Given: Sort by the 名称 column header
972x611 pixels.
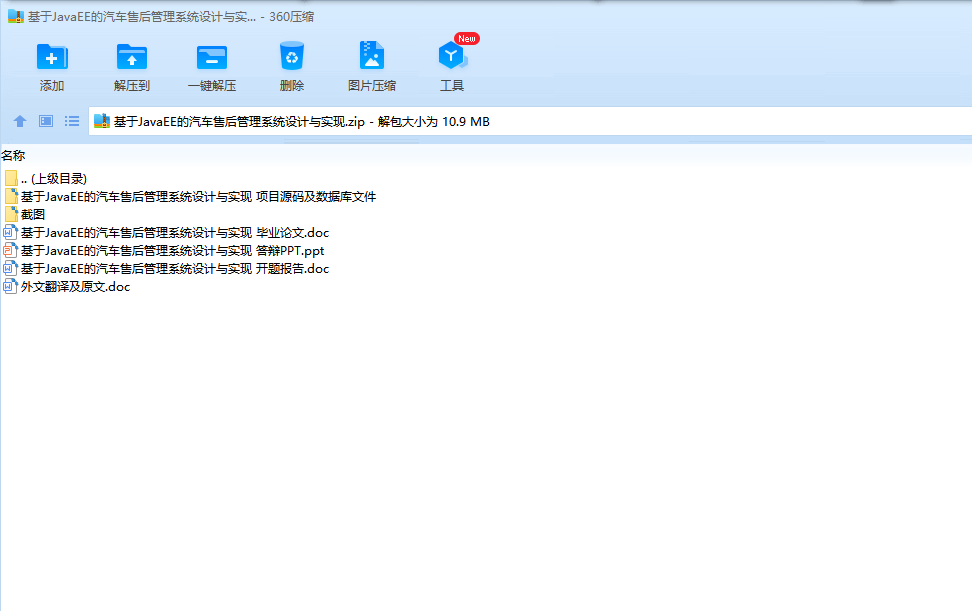Looking at the screenshot, I should click(13, 156).
